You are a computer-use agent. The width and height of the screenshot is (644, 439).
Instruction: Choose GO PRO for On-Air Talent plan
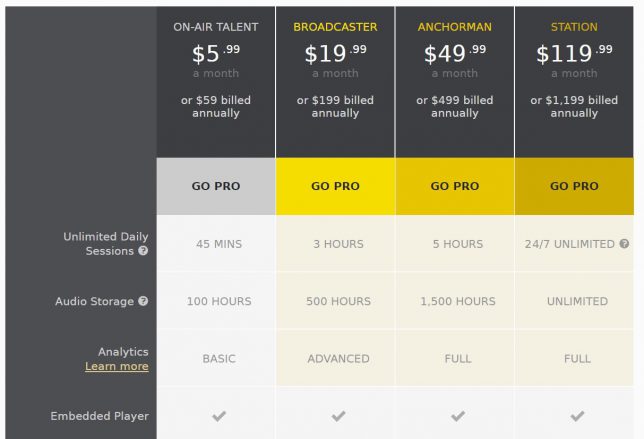[x=216, y=186]
